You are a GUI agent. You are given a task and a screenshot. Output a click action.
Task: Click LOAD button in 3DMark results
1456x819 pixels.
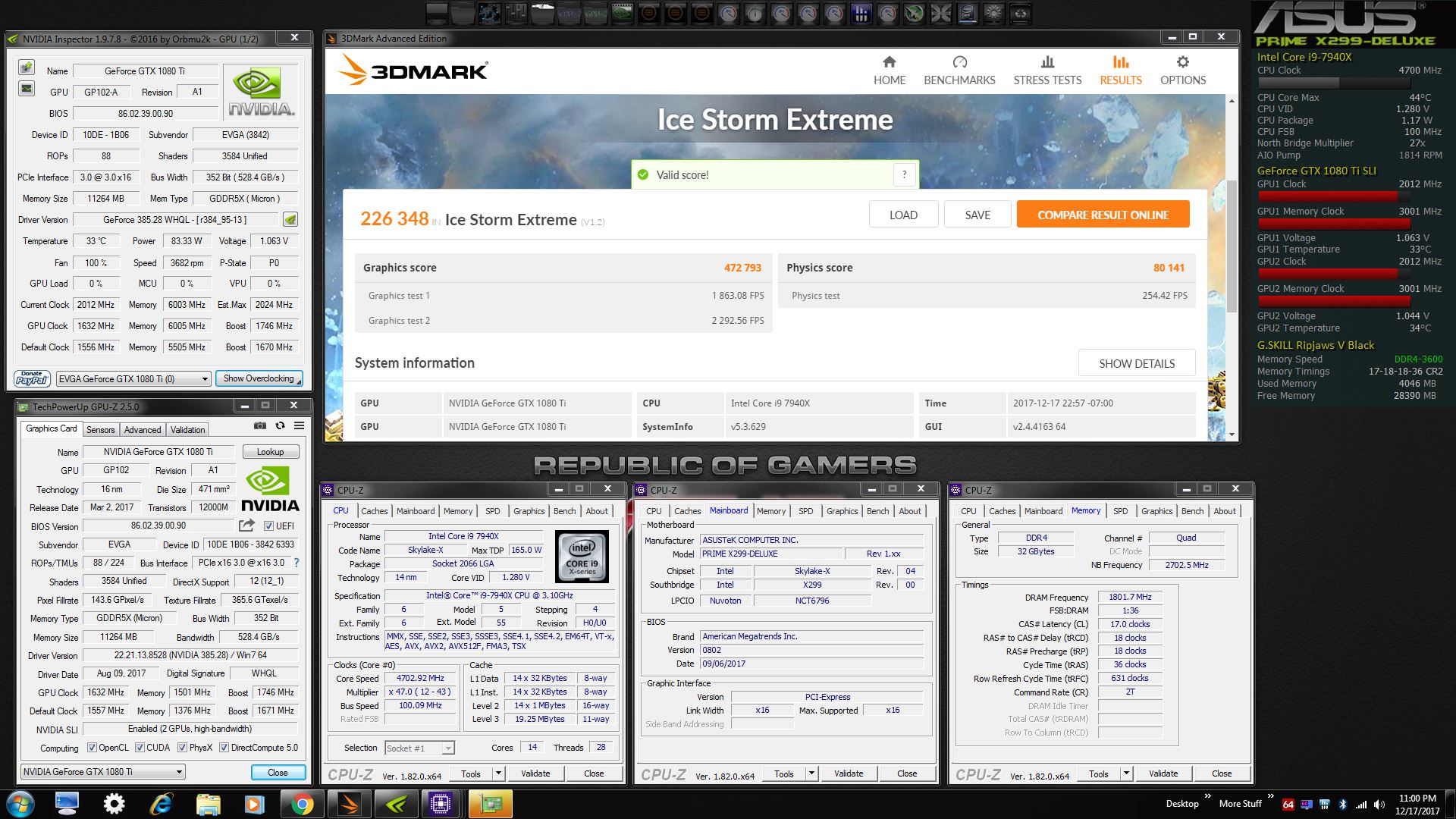coord(903,215)
